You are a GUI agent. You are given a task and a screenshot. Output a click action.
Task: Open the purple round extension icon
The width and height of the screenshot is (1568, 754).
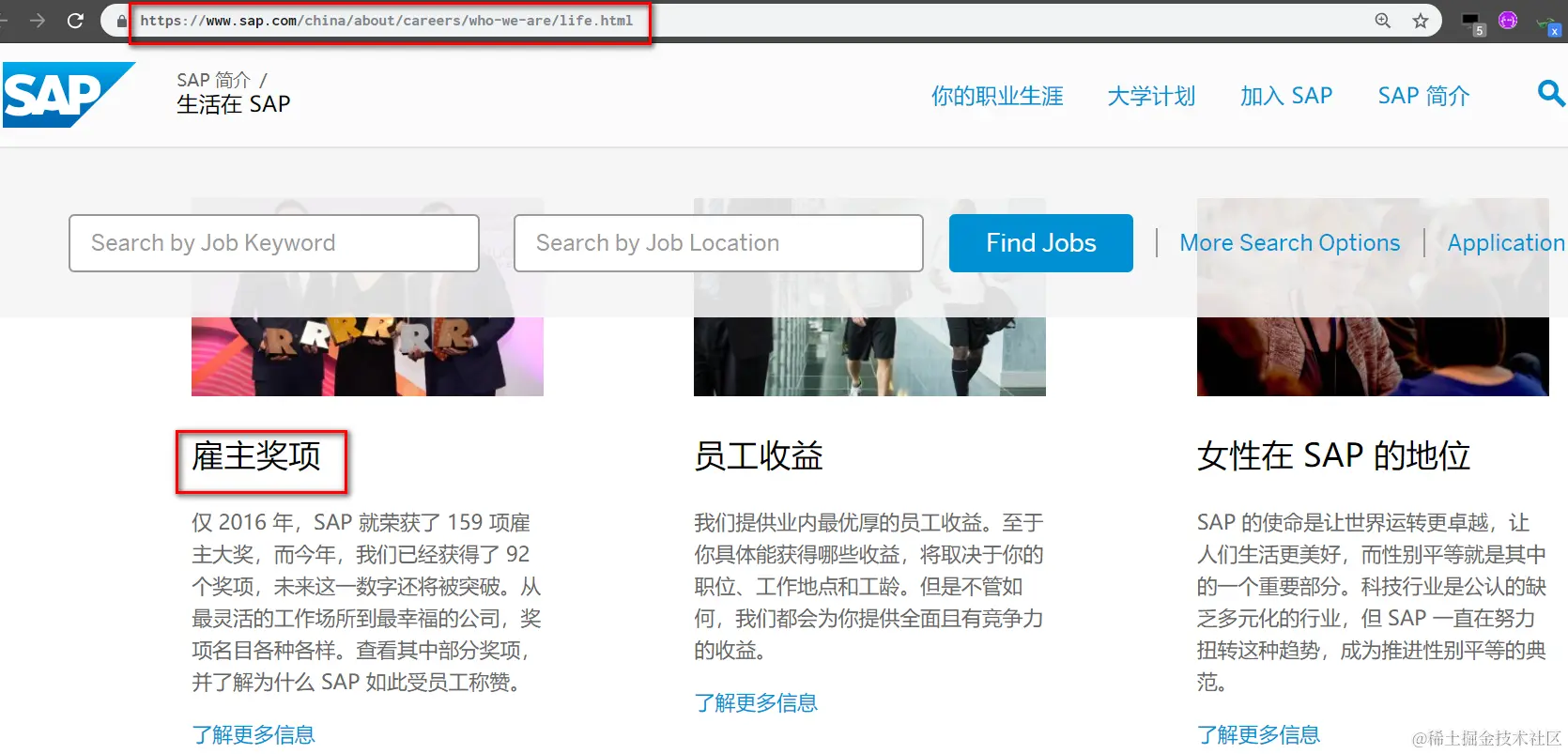[1508, 20]
